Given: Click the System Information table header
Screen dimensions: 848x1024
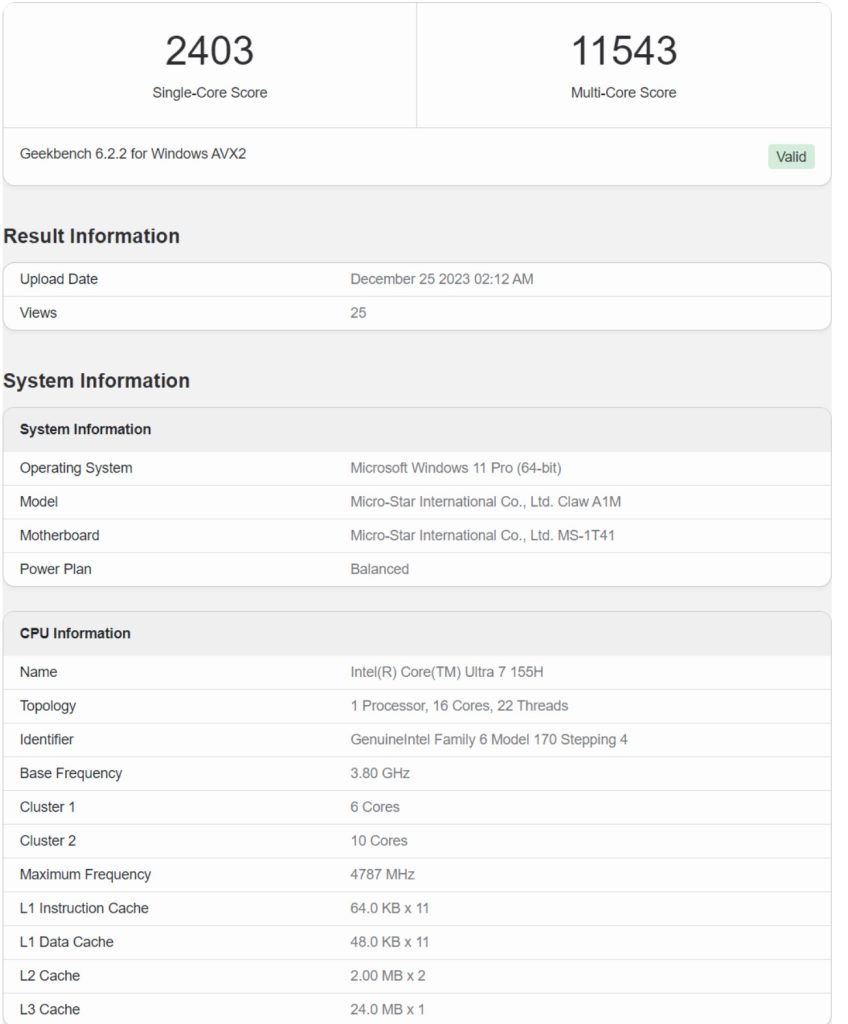Looking at the screenshot, I should (85, 429).
